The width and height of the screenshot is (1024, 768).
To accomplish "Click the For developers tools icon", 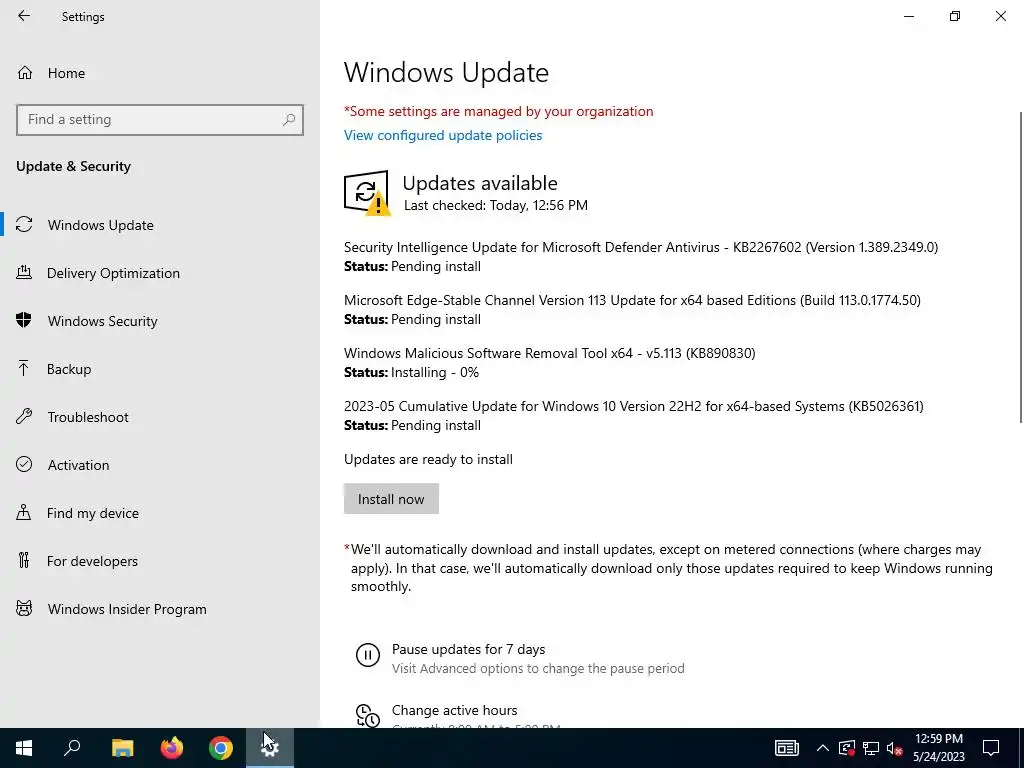I will 24,560.
